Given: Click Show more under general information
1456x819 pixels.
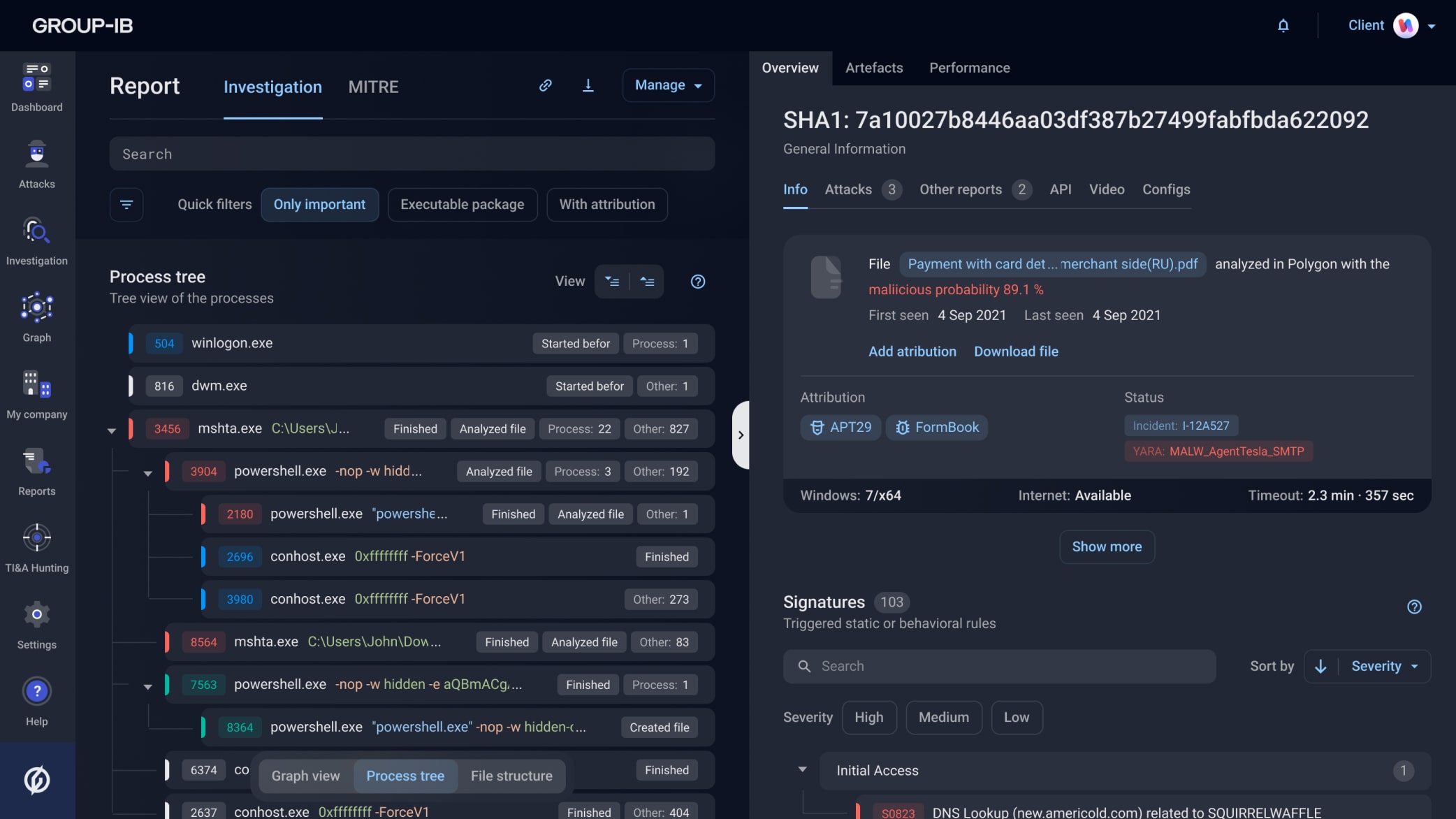Looking at the screenshot, I should pyautogui.click(x=1106, y=546).
